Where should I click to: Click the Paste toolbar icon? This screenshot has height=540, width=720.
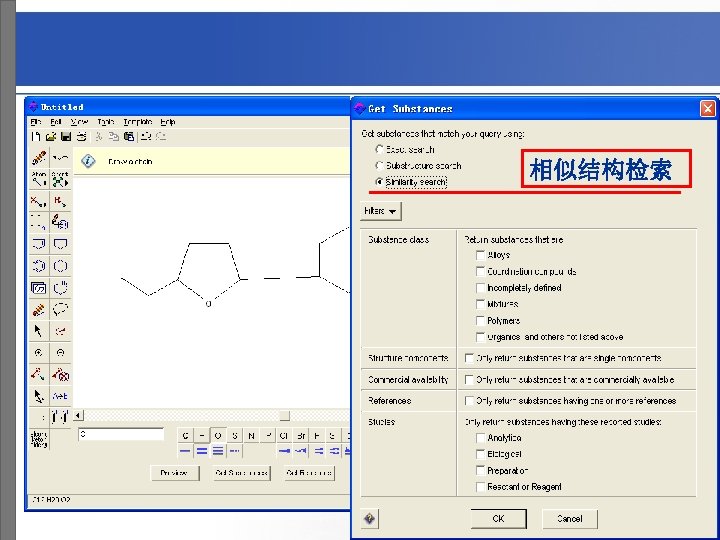(129, 136)
